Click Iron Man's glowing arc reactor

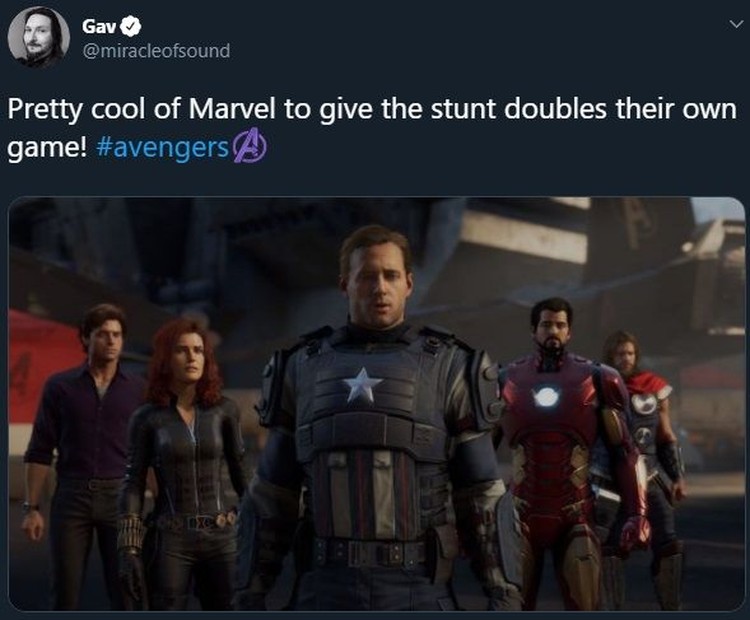pyautogui.click(x=545, y=398)
